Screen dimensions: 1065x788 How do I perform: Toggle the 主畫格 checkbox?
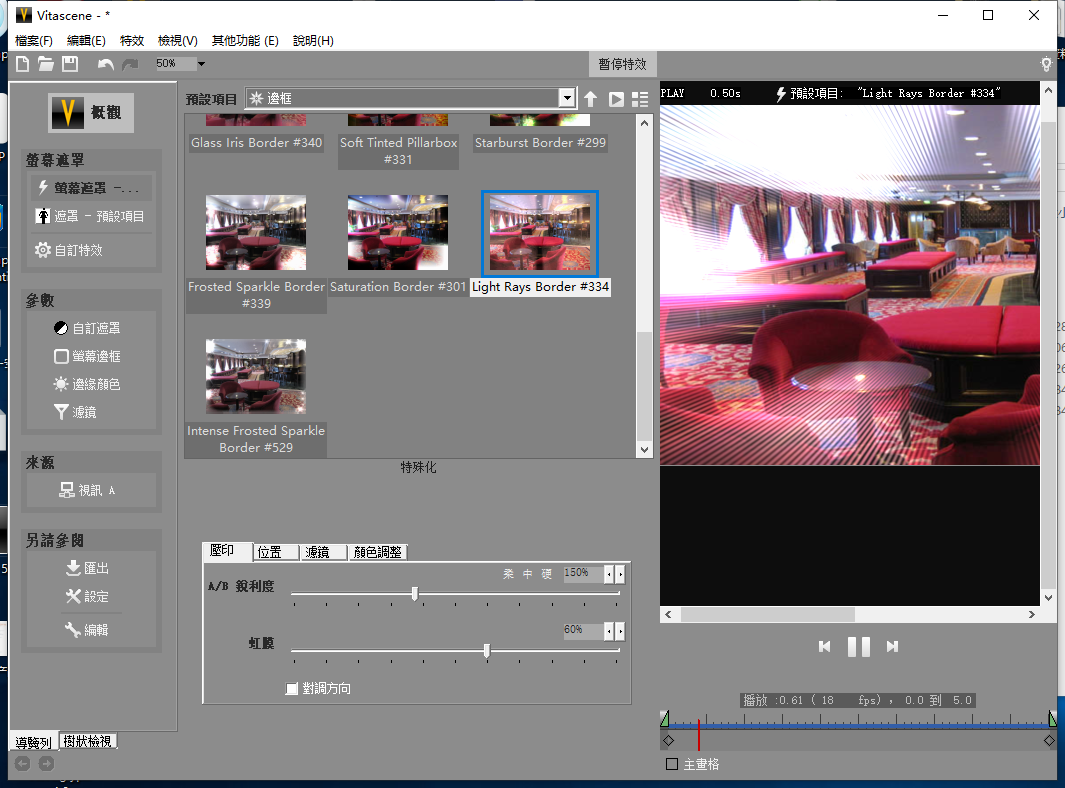click(672, 763)
